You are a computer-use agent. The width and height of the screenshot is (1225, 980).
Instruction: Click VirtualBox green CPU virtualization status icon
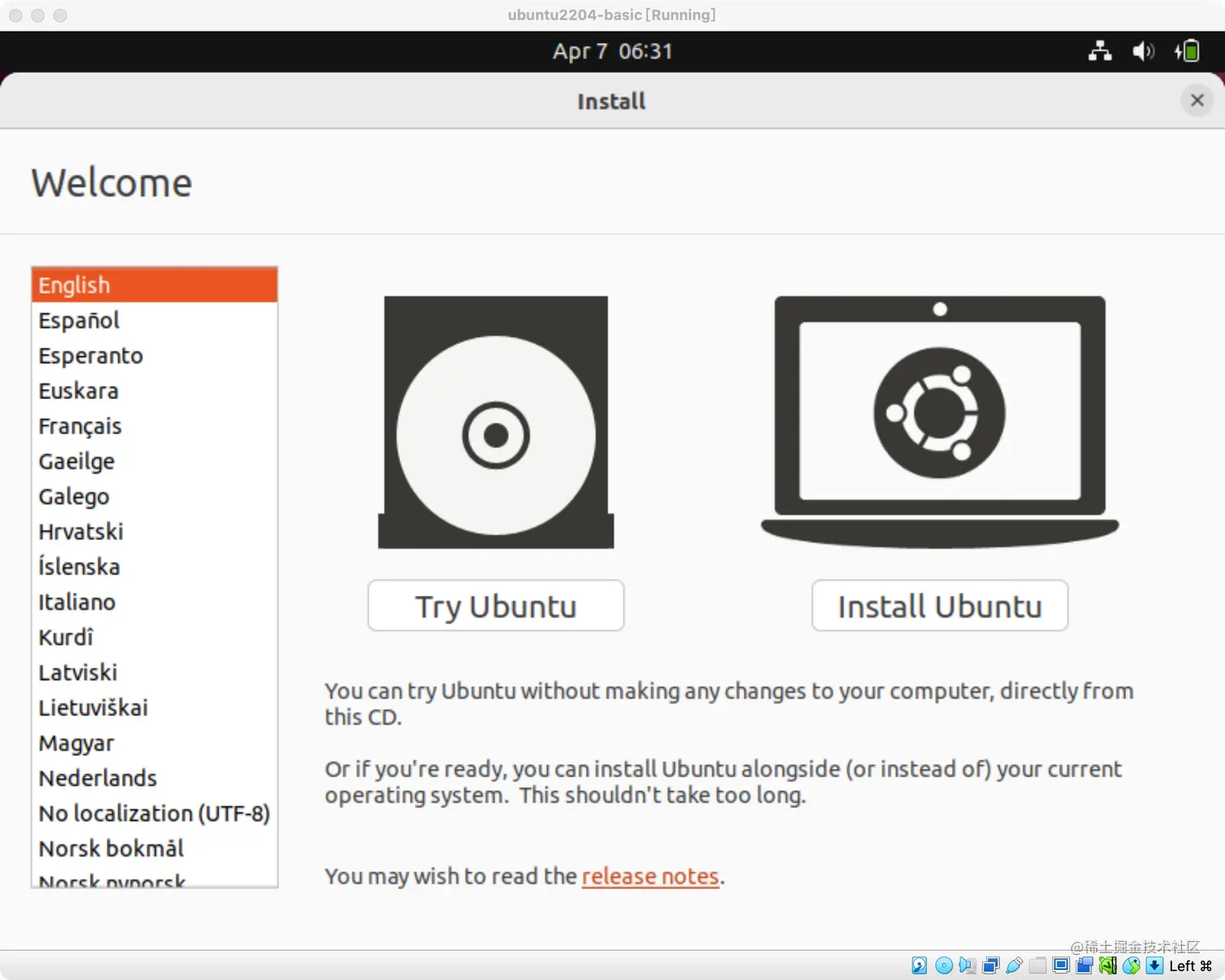(1108, 965)
